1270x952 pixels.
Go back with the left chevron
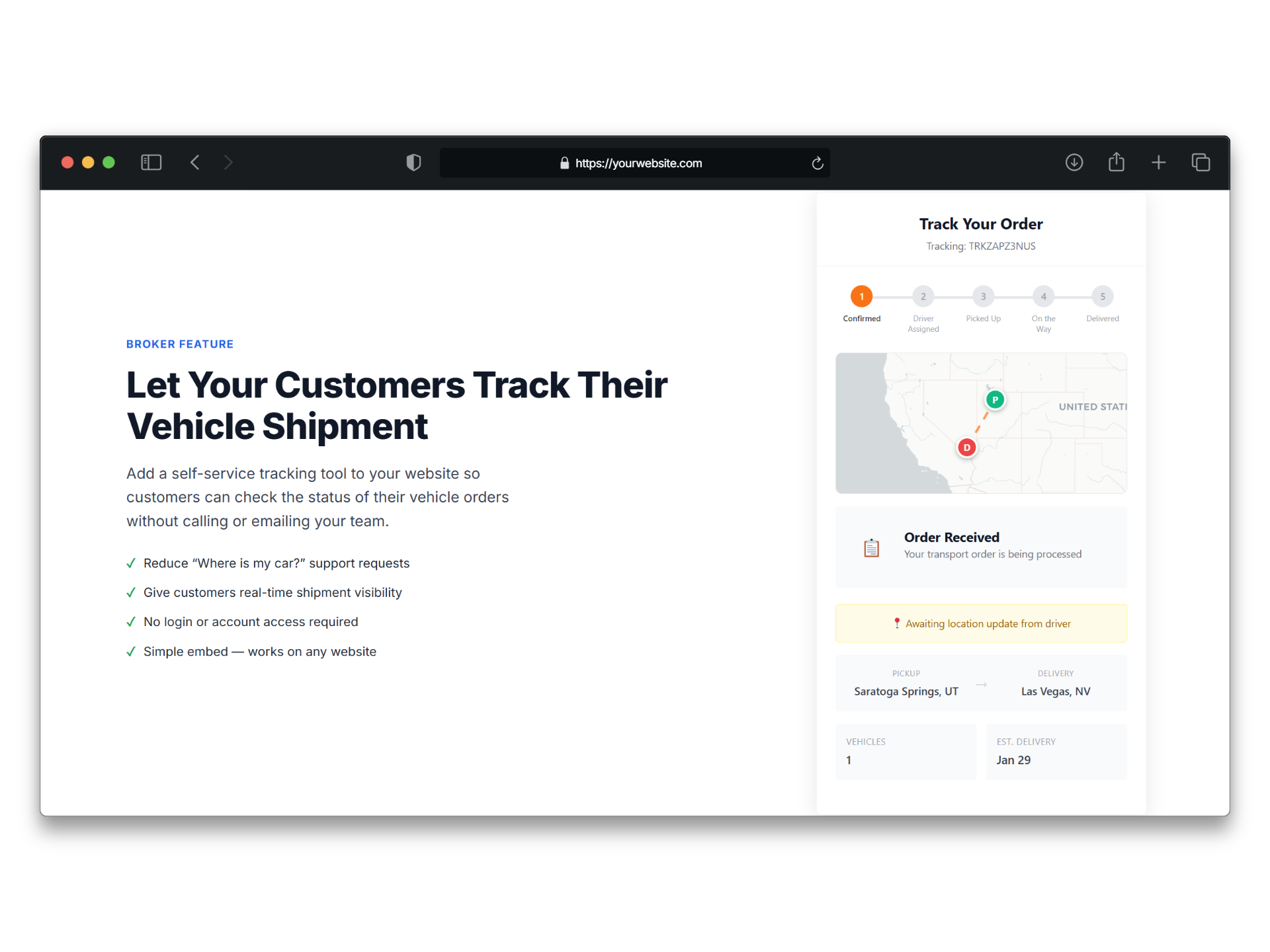click(x=195, y=163)
